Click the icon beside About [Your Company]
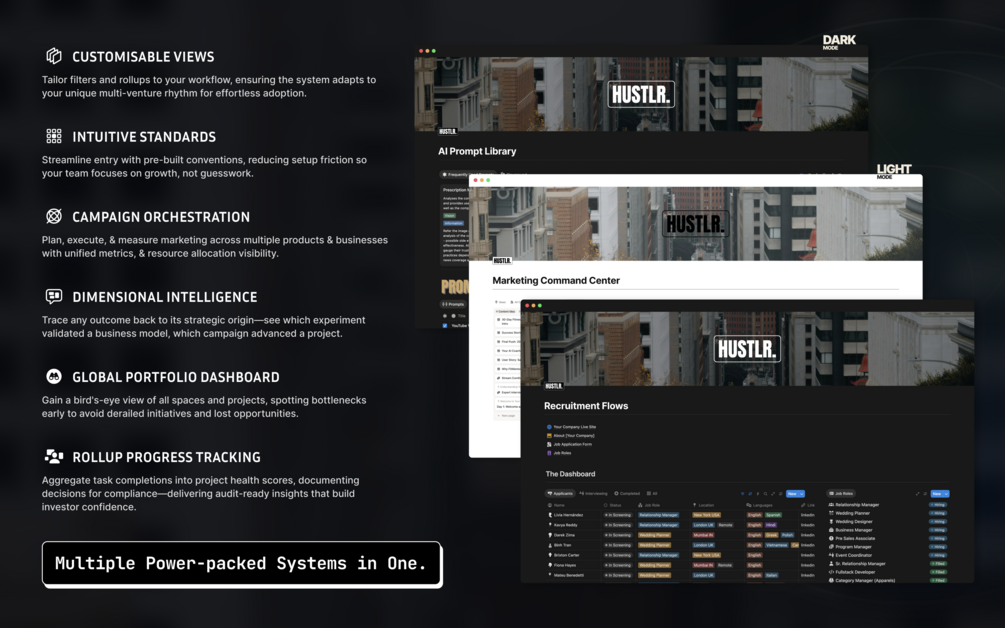The image size is (1005, 628). (549, 435)
